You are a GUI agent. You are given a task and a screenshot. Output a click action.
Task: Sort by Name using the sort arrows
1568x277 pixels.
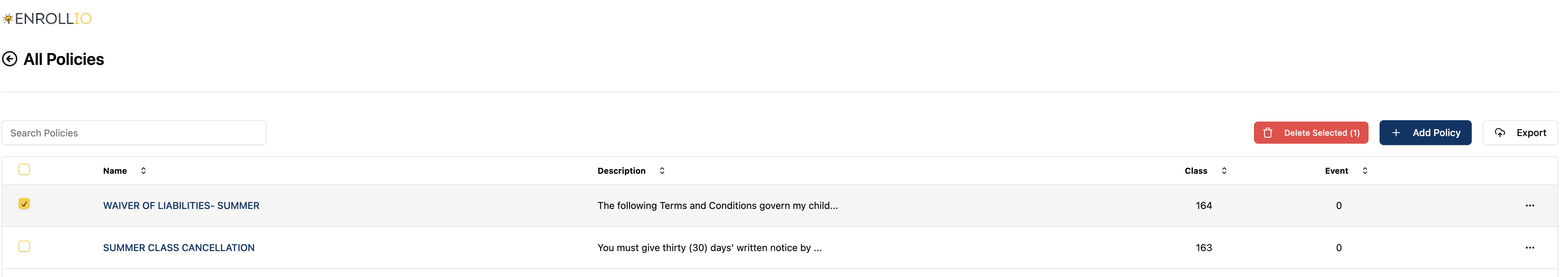point(144,171)
